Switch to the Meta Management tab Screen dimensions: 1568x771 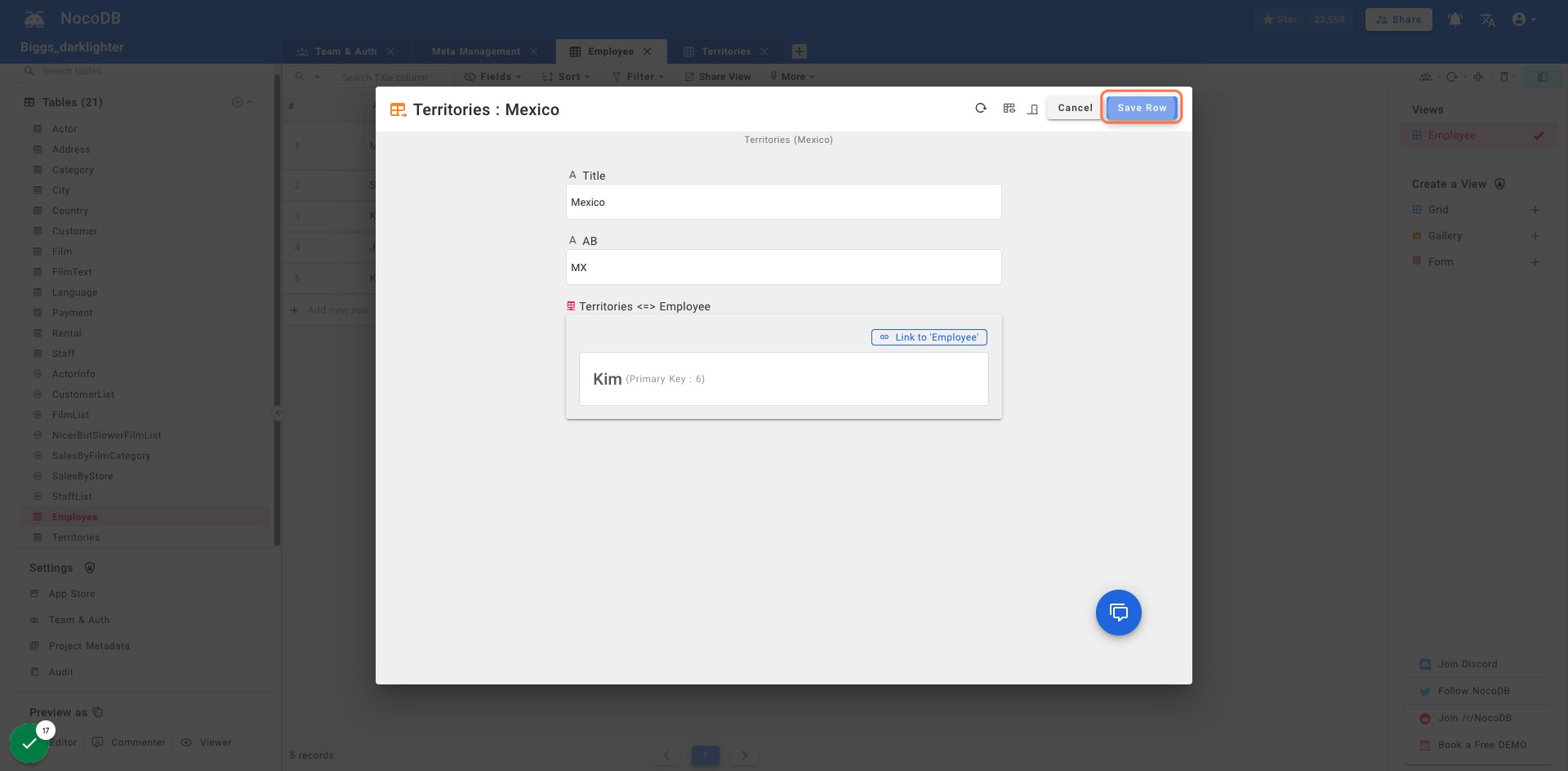476,51
